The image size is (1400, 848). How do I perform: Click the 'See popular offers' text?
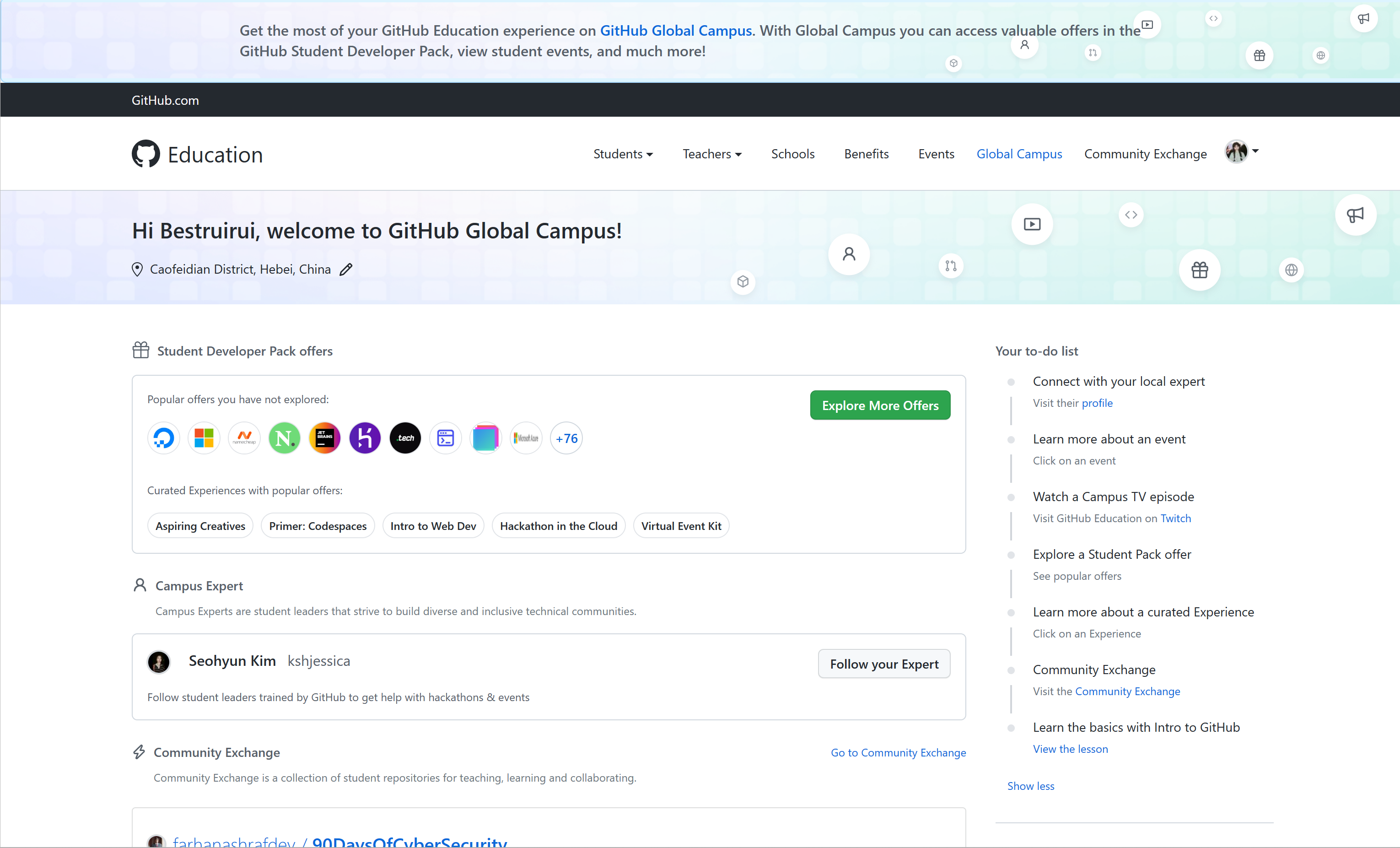(x=1077, y=576)
